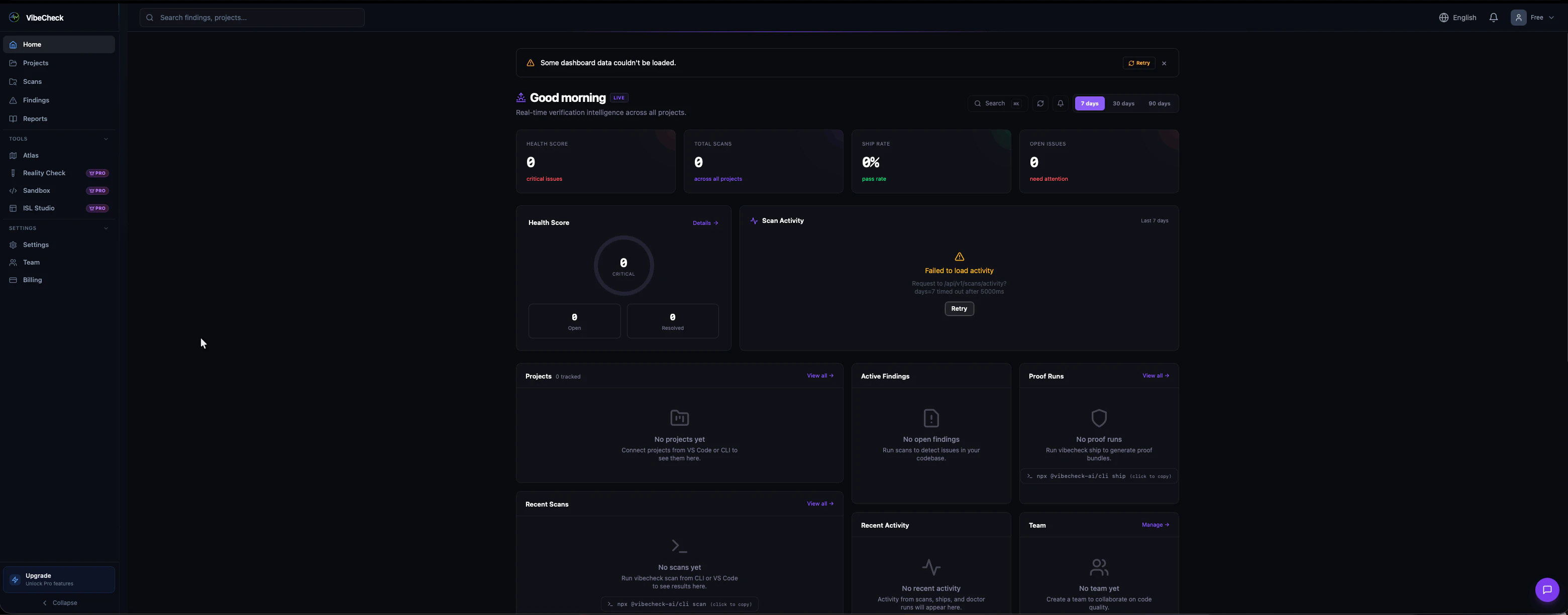
Task: Open Reports from sidebar menu
Action: coord(35,118)
